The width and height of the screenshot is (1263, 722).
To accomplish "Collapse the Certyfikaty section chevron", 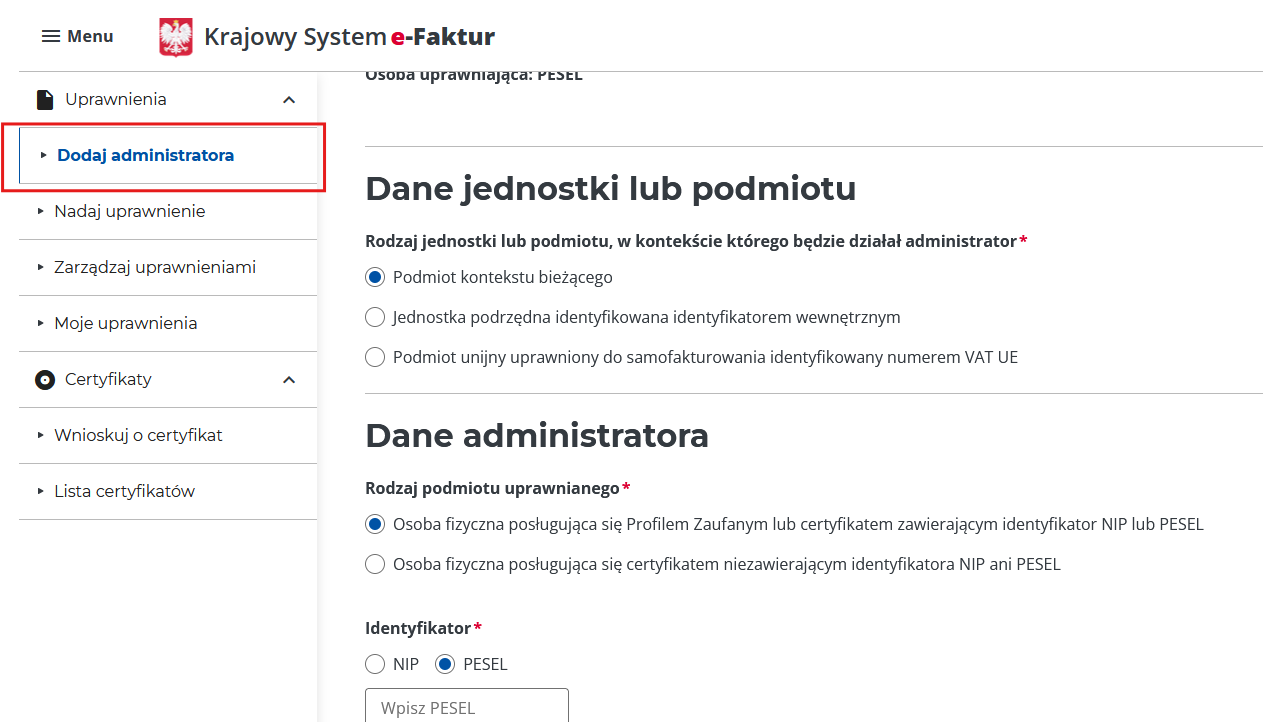I will pyautogui.click(x=289, y=380).
